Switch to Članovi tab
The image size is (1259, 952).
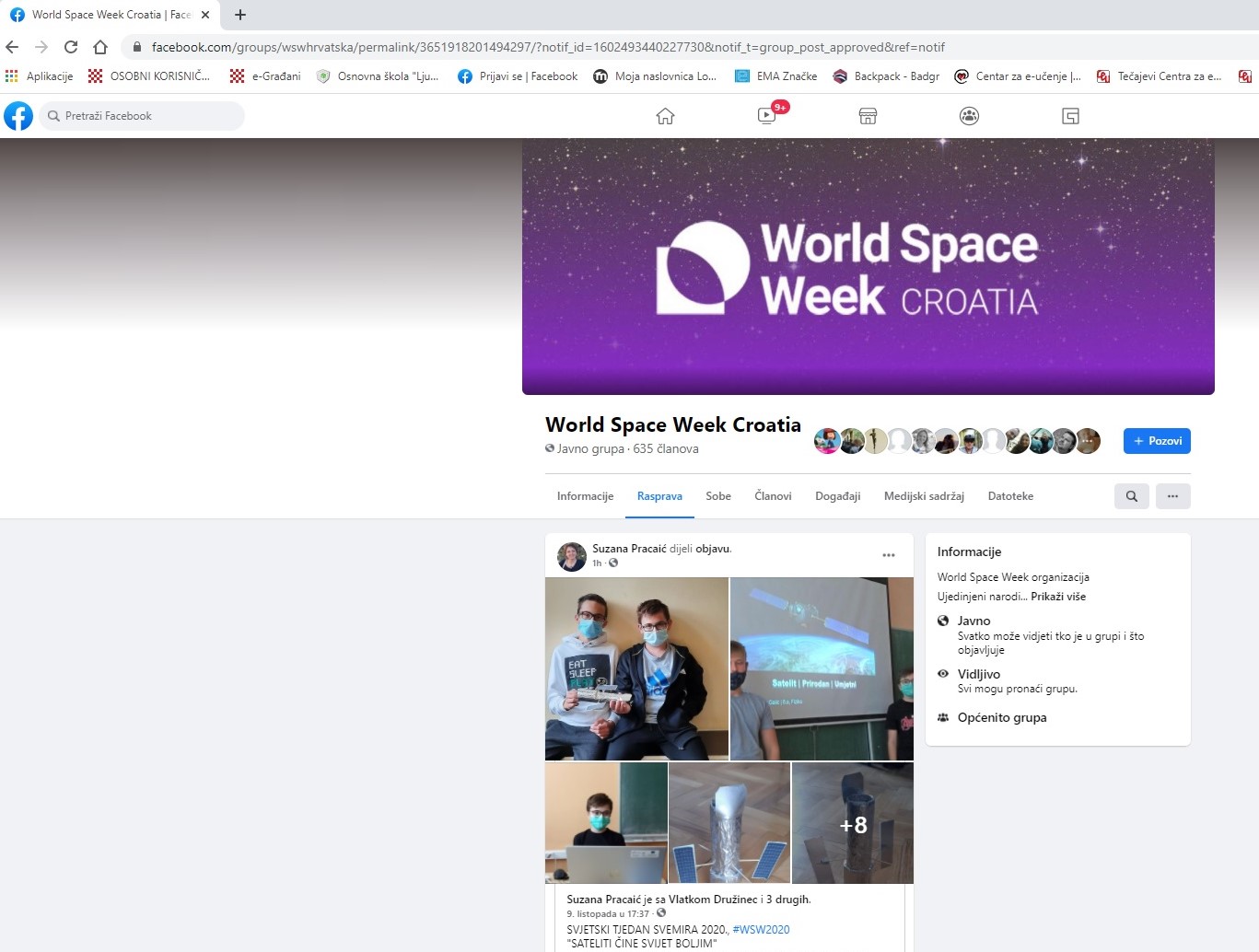tap(773, 496)
